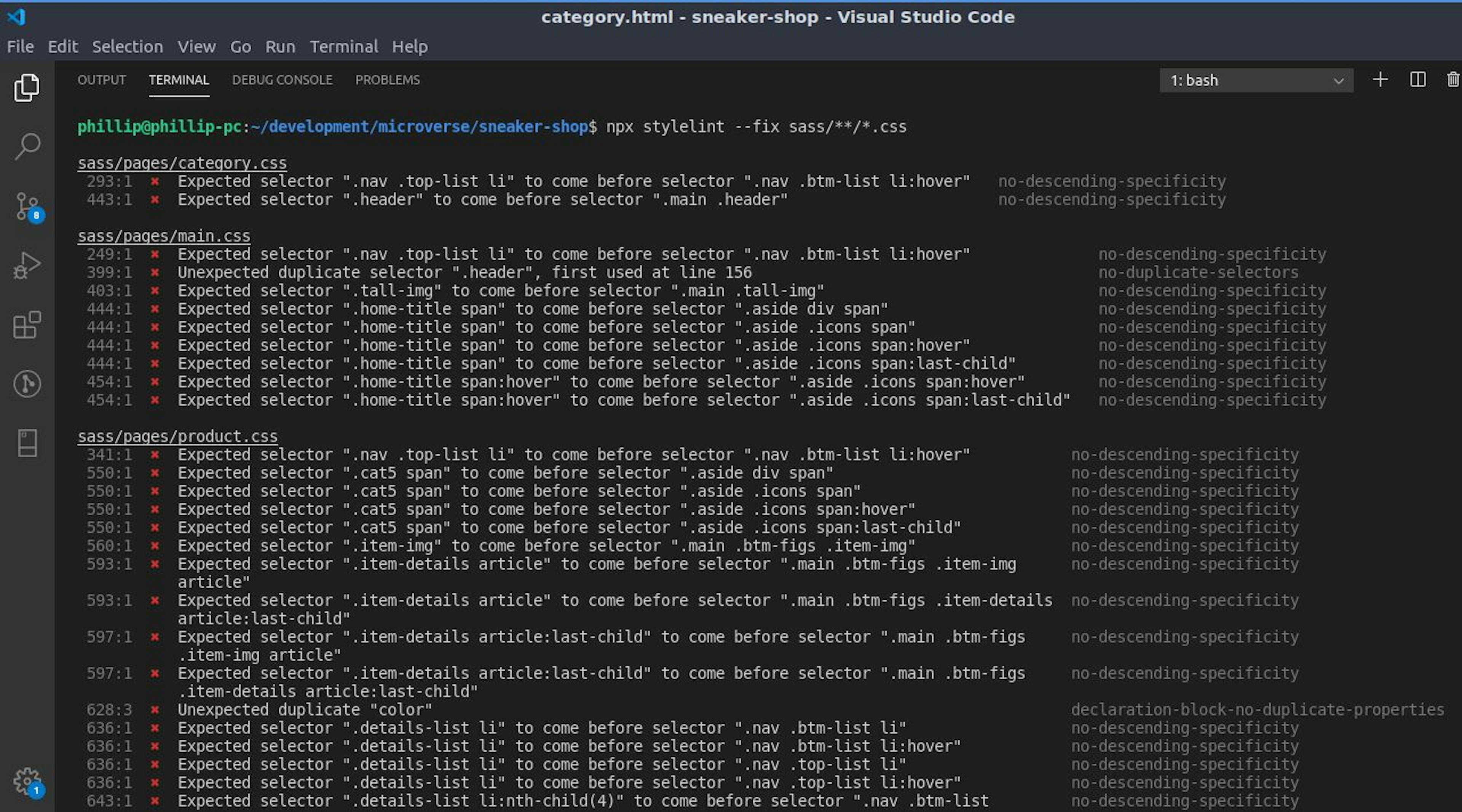
Task: Switch to the DEBUG CONSOLE tab
Action: [x=282, y=80]
